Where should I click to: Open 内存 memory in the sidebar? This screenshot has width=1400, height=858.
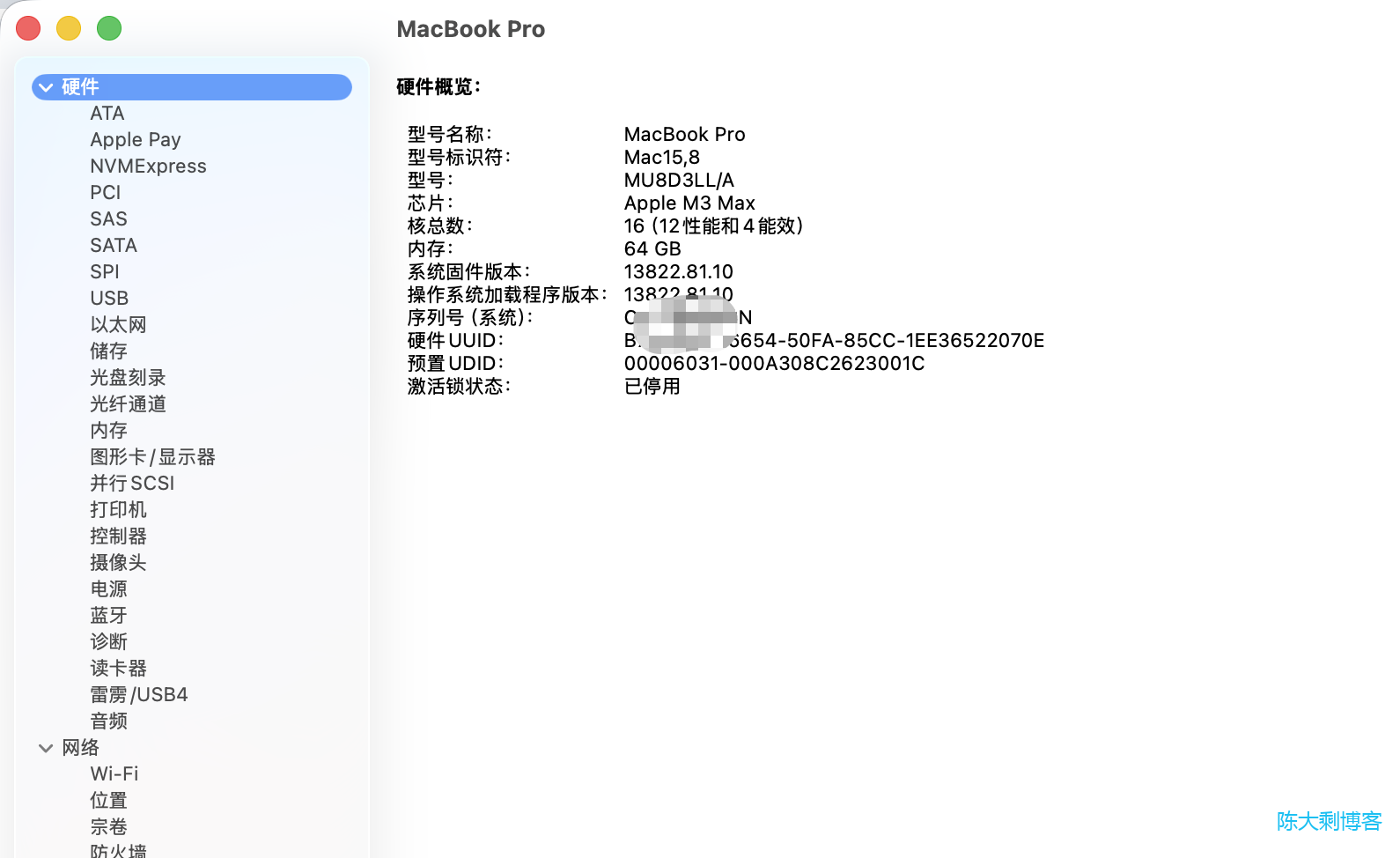pyautogui.click(x=108, y=431)
